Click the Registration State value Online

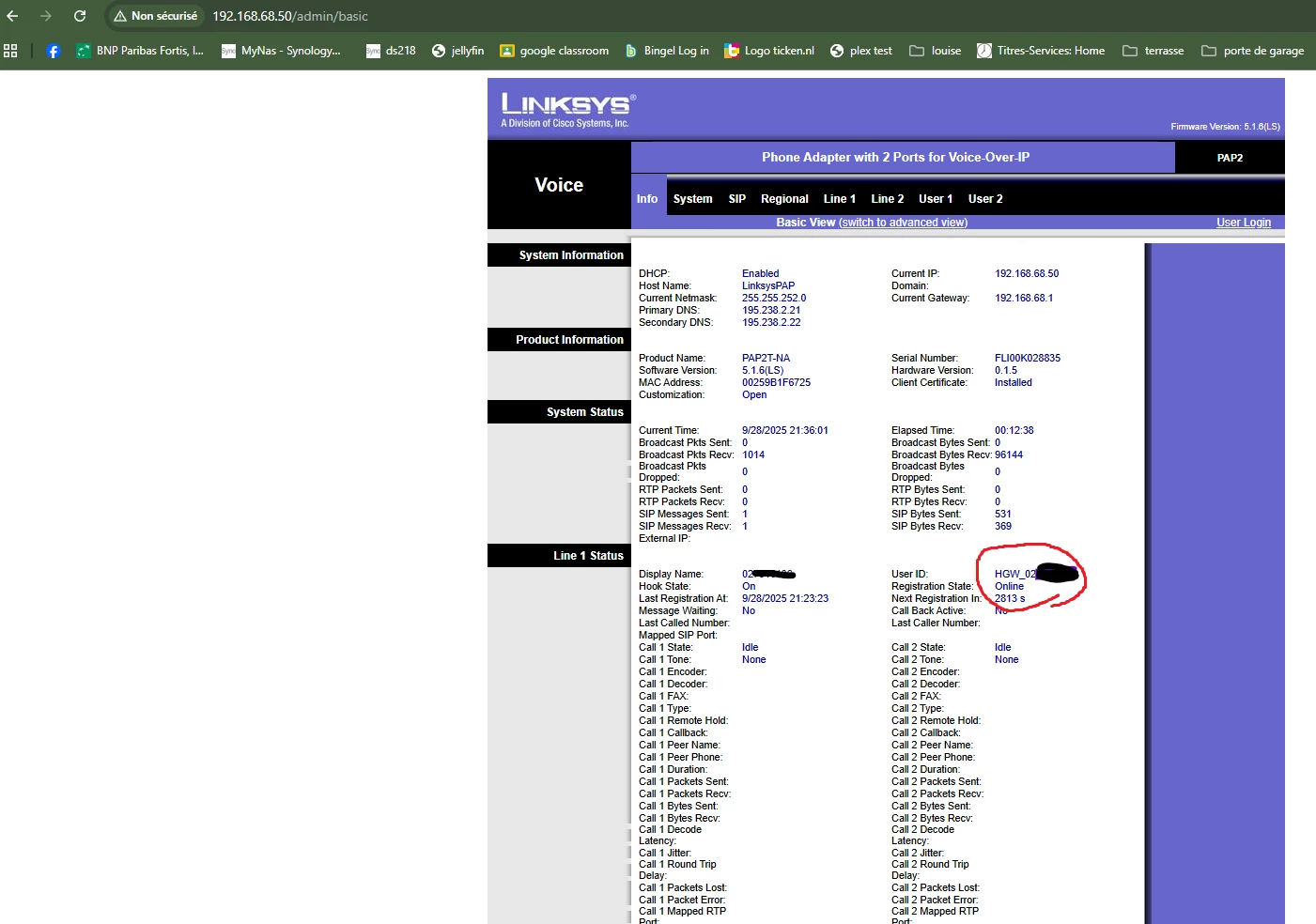[x=1010, y=587]
